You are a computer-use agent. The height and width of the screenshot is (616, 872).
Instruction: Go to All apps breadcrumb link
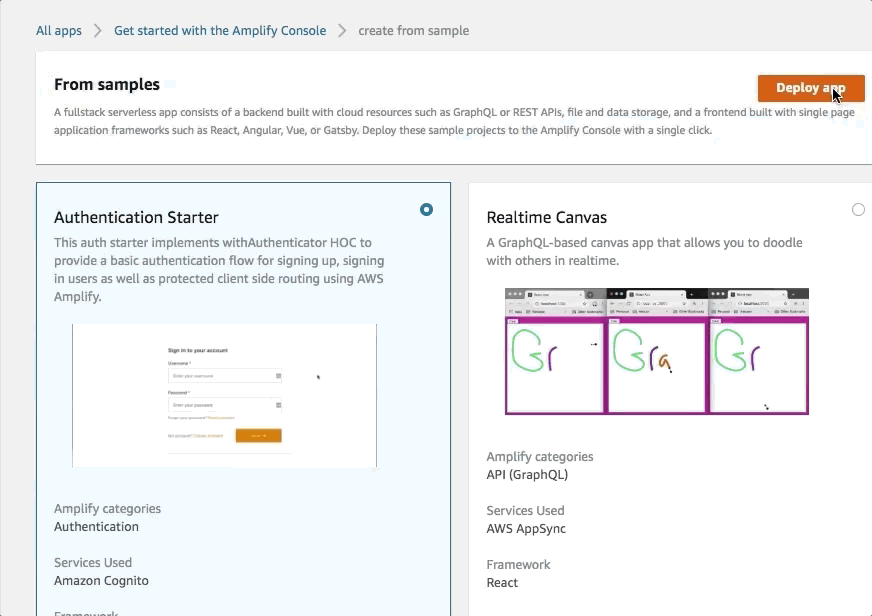59,30
